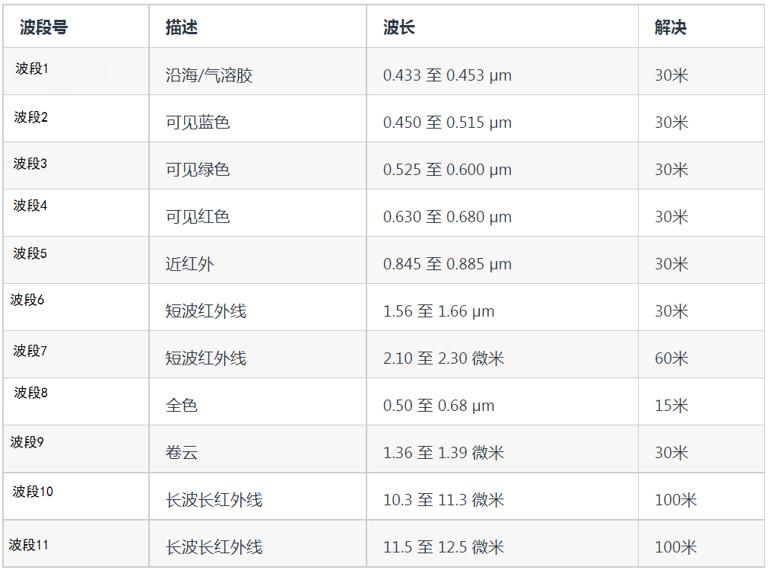Click the 波长 column header
The height and width of the screenshot is (570, 768).
(399, 27)
